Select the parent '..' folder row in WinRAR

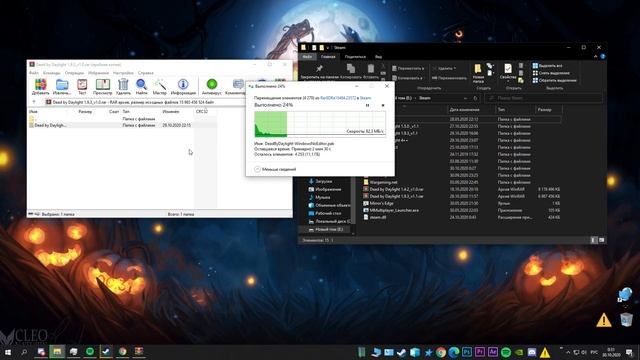click(x=122, y=119)
